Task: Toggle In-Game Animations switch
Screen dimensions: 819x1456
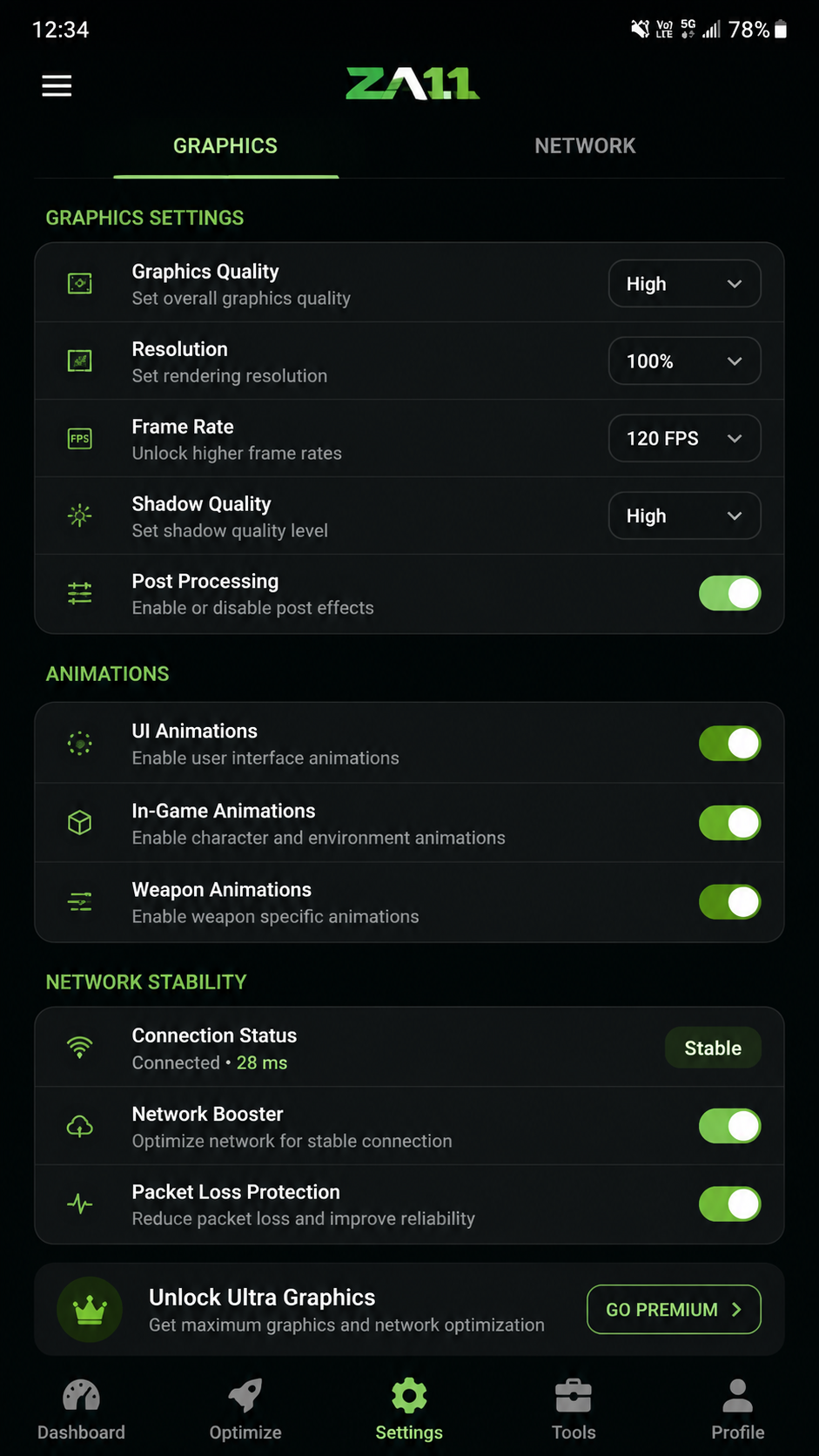Action: tap(730, 823)
